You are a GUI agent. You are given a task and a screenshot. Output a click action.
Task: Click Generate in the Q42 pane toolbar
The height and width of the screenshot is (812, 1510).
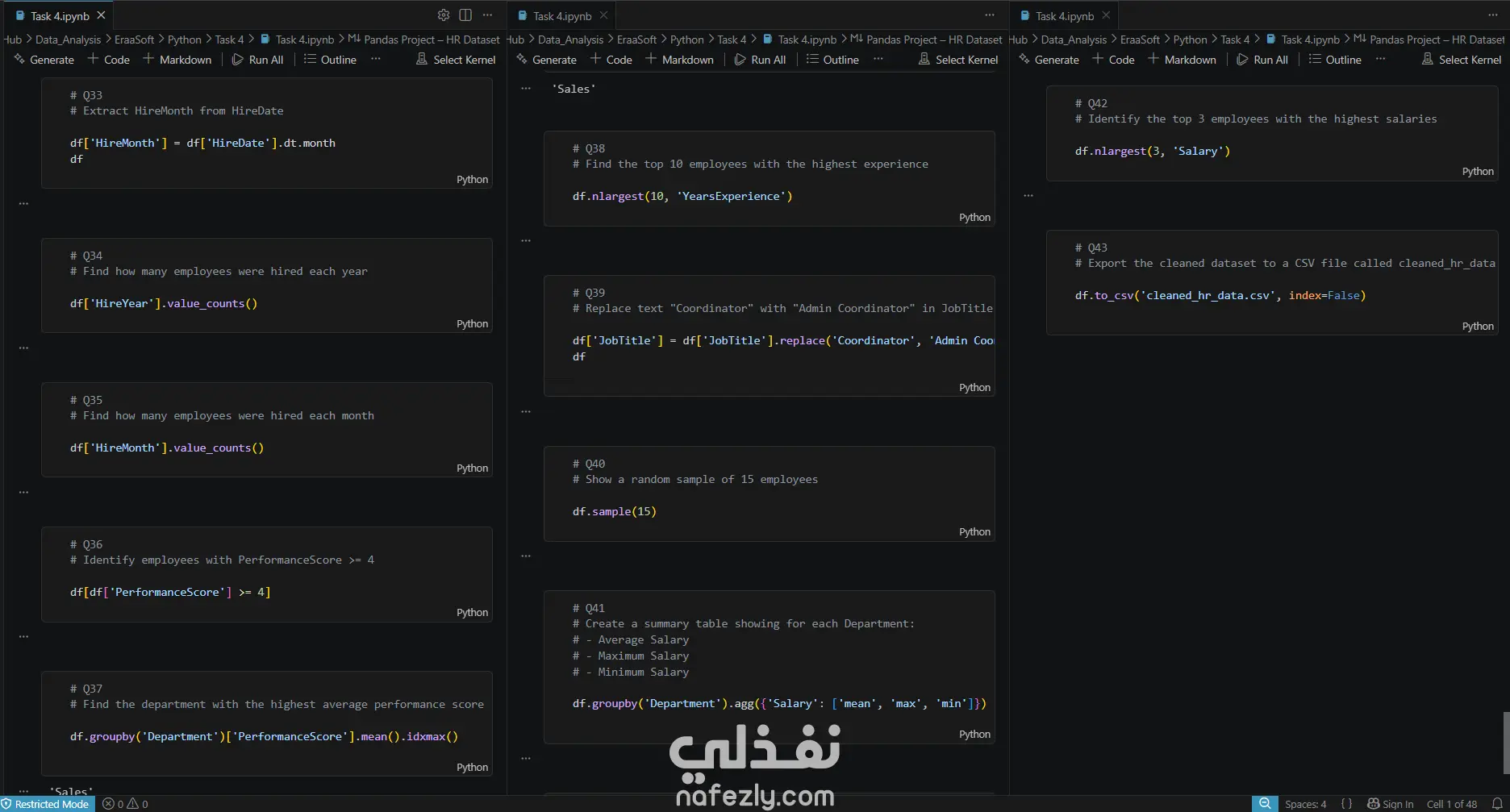[x=1049, y=60]
